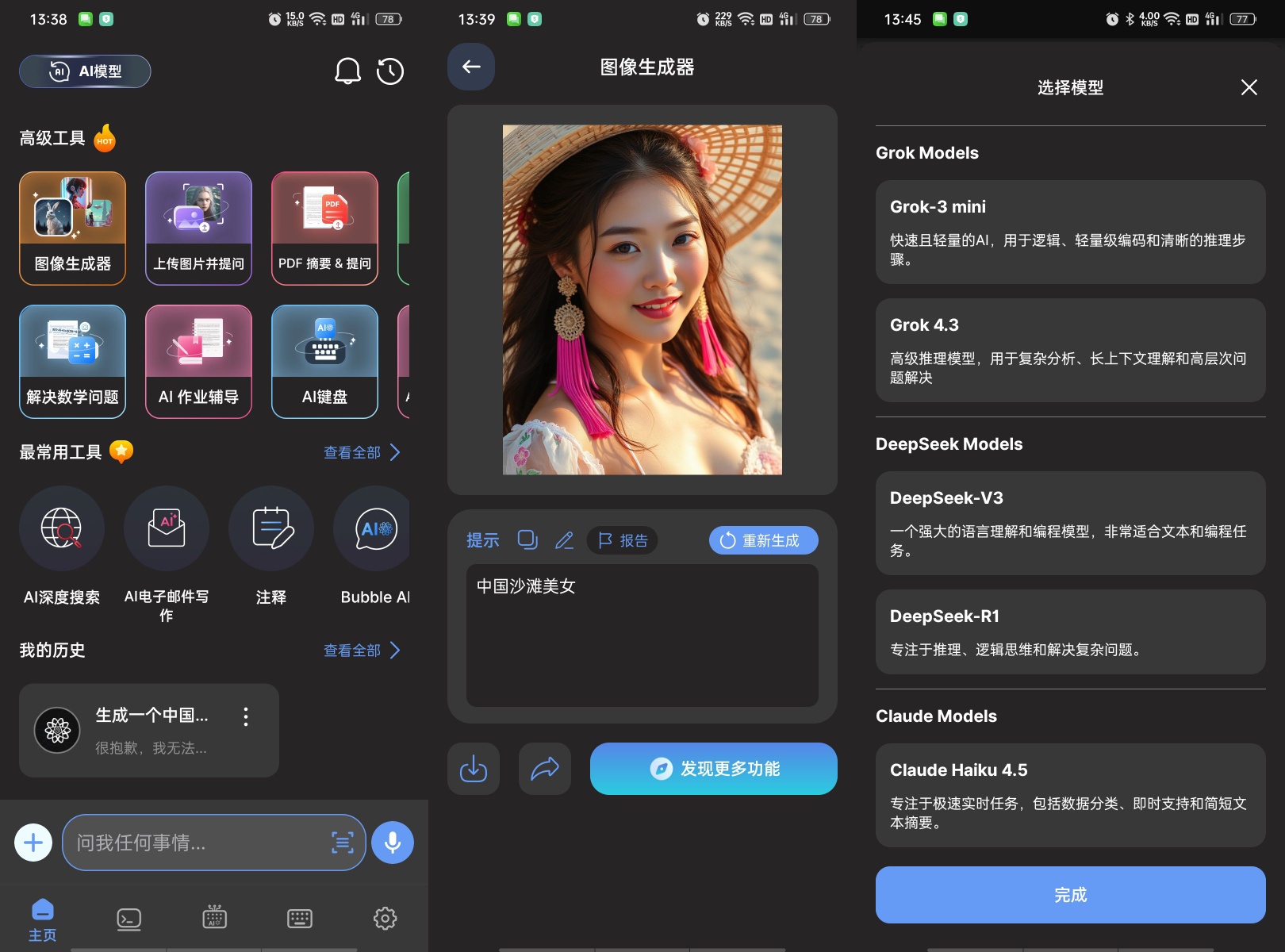The image size is (1285, 952).
Task: Click the 提示 label
Action: [483, 540]
